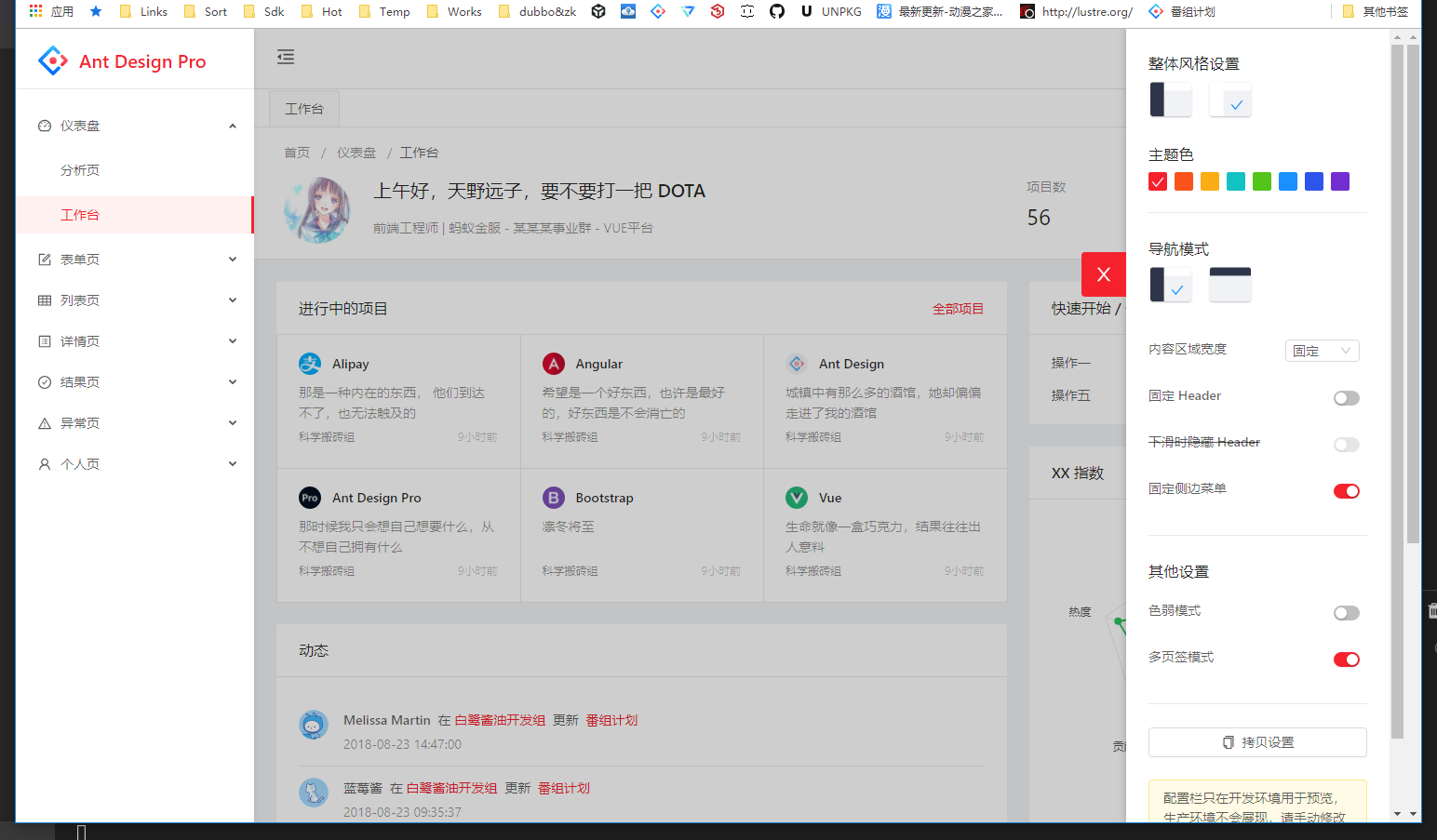Image resolution: width=1437 pixels, height=840 pixels.
Task: Click the first 白鹭酱油开发组 link
Action: (500, 720)
